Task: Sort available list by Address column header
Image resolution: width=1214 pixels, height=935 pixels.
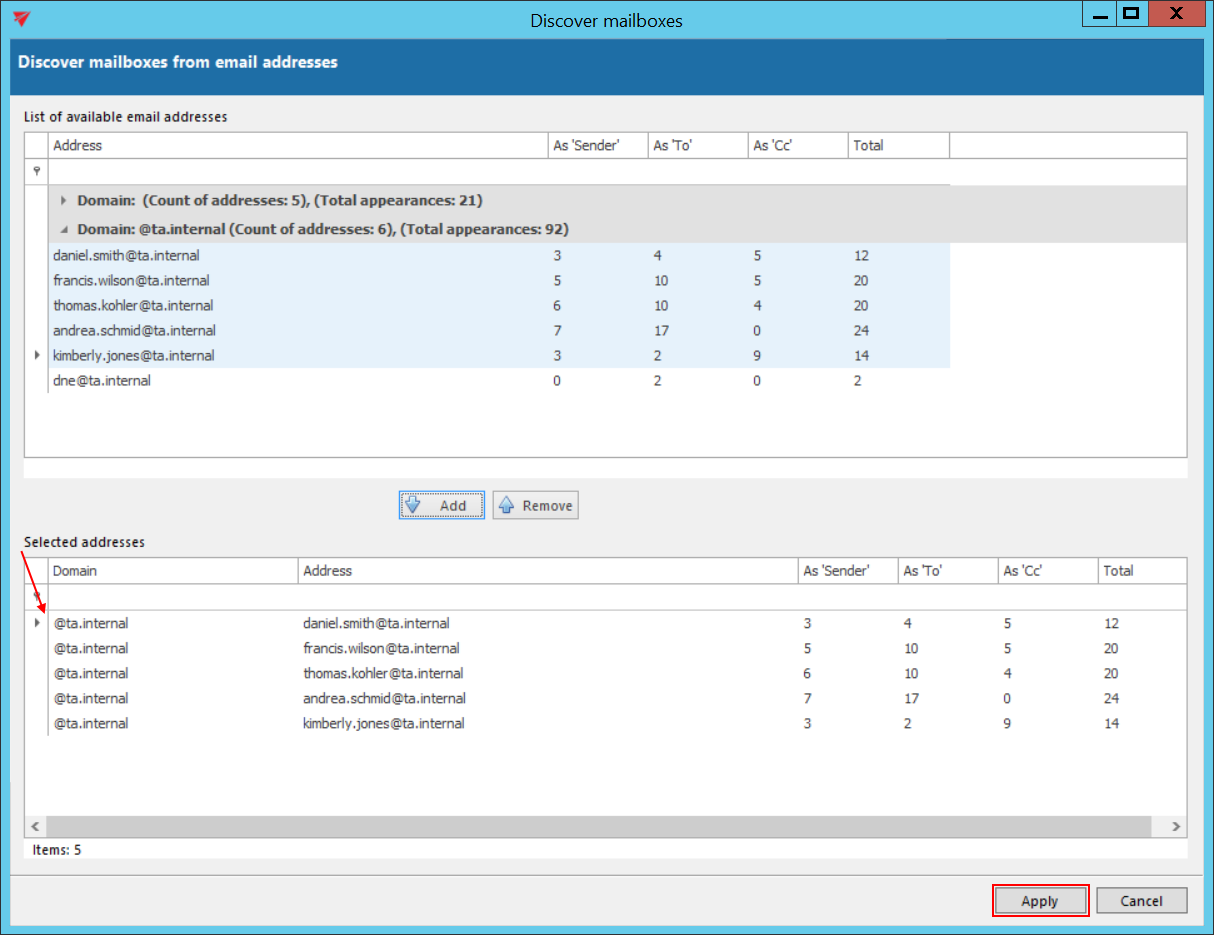Action: coord(297,145)
